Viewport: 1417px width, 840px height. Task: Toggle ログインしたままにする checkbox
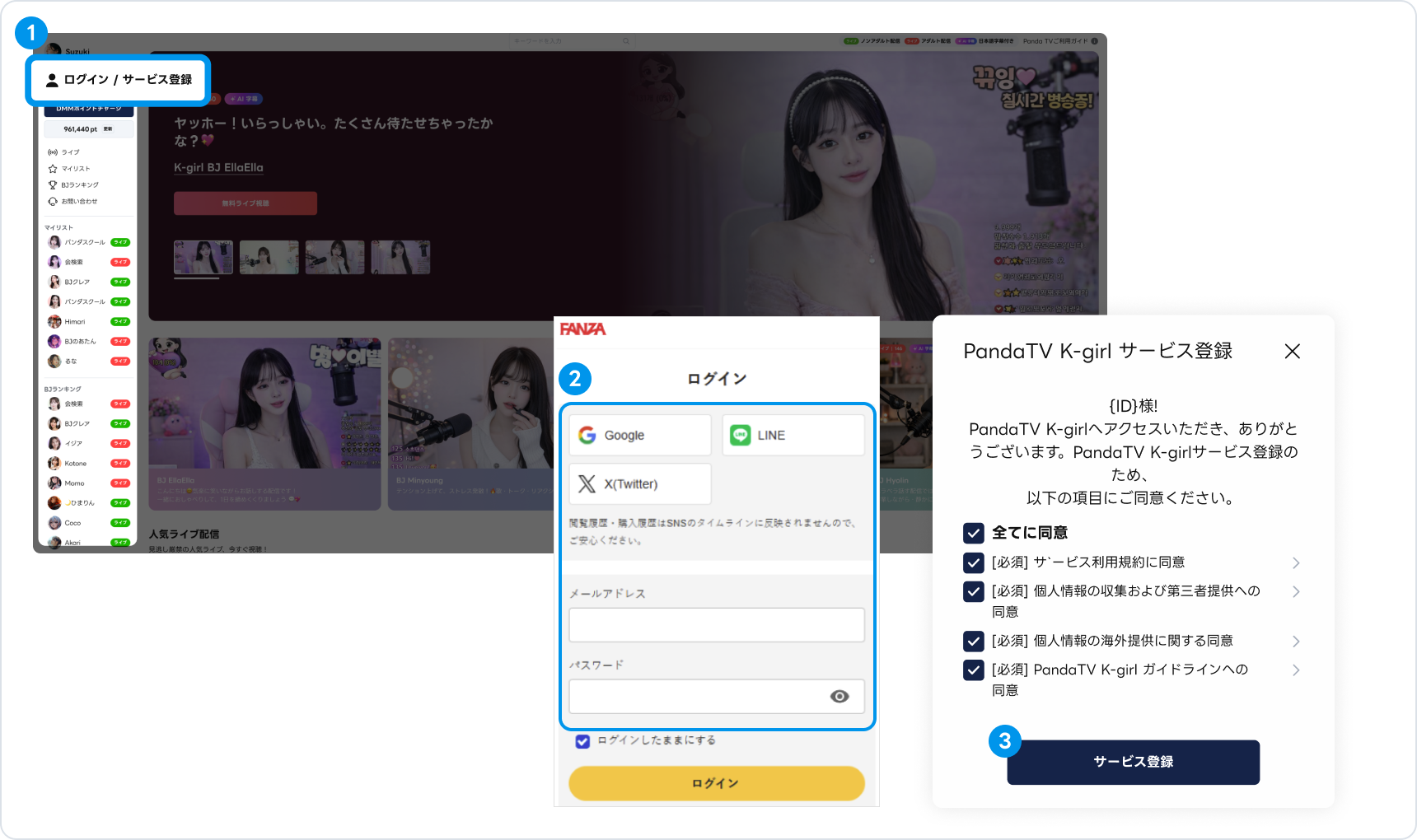[582, 741]
